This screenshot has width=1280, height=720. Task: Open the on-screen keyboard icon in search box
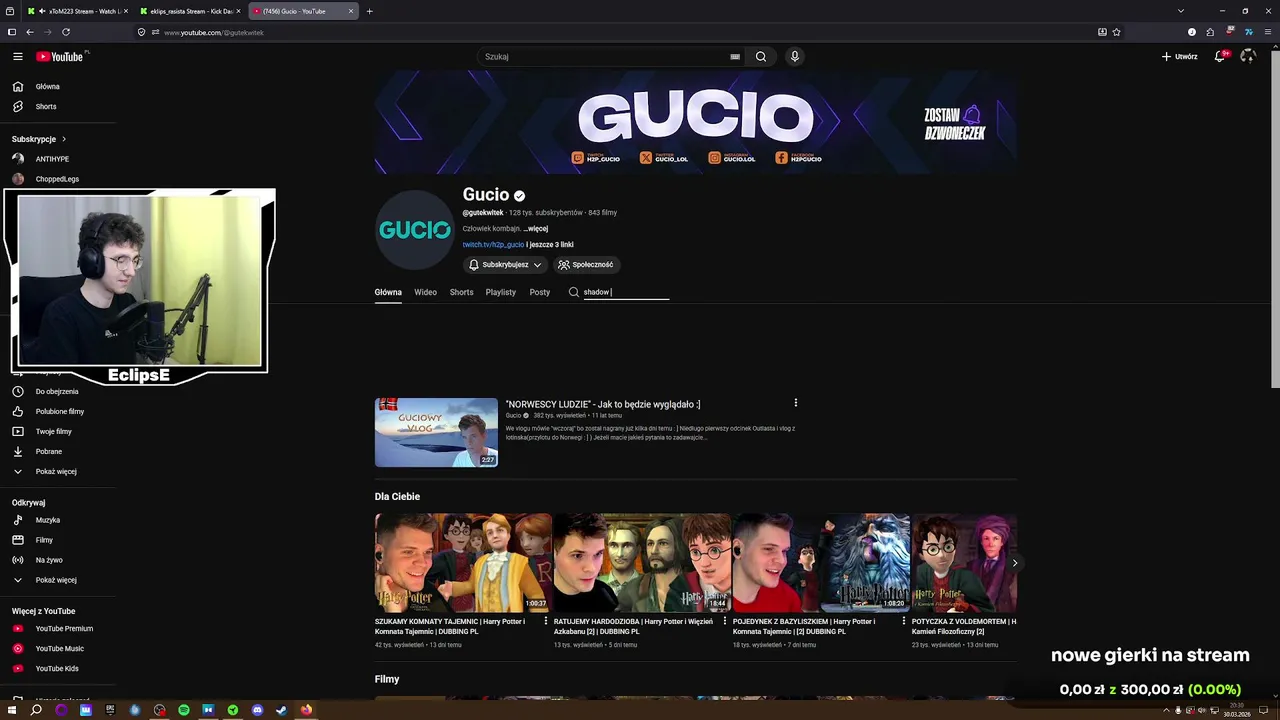(735, 57)
